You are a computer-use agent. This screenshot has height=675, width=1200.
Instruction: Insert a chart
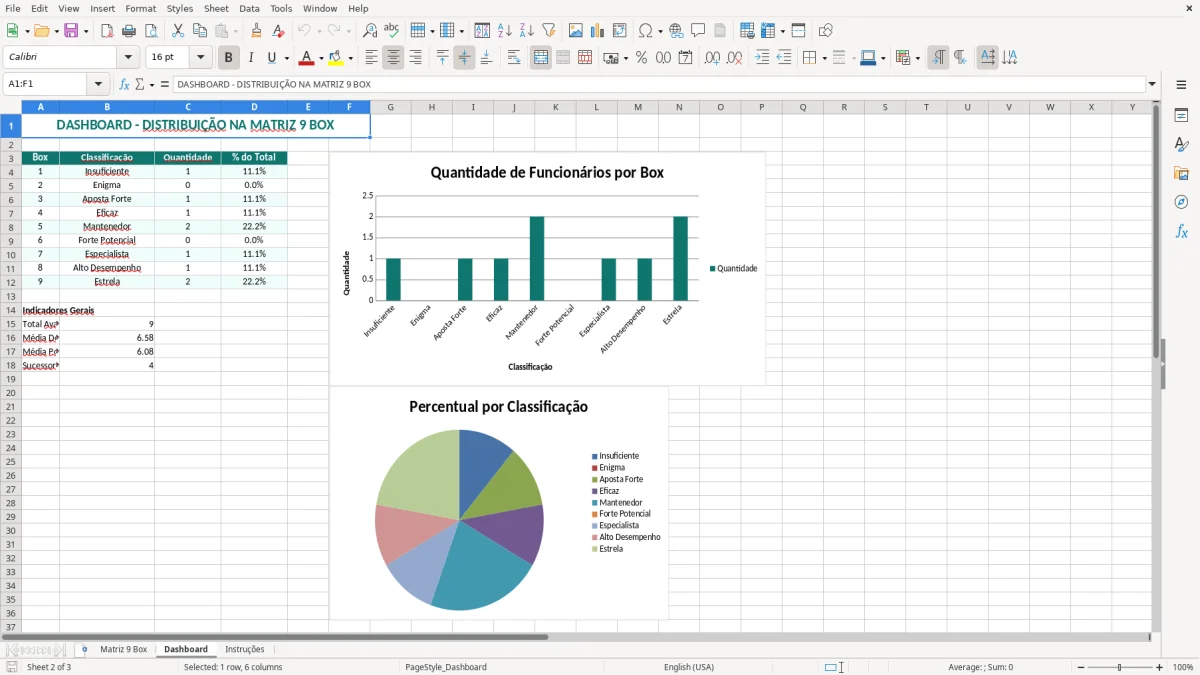(x=598, y=31)
